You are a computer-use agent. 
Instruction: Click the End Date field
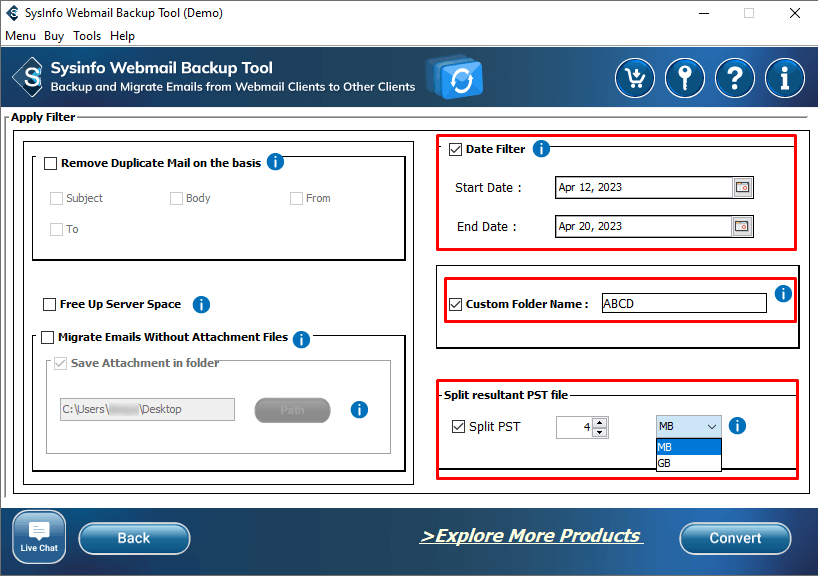(644, 226)
